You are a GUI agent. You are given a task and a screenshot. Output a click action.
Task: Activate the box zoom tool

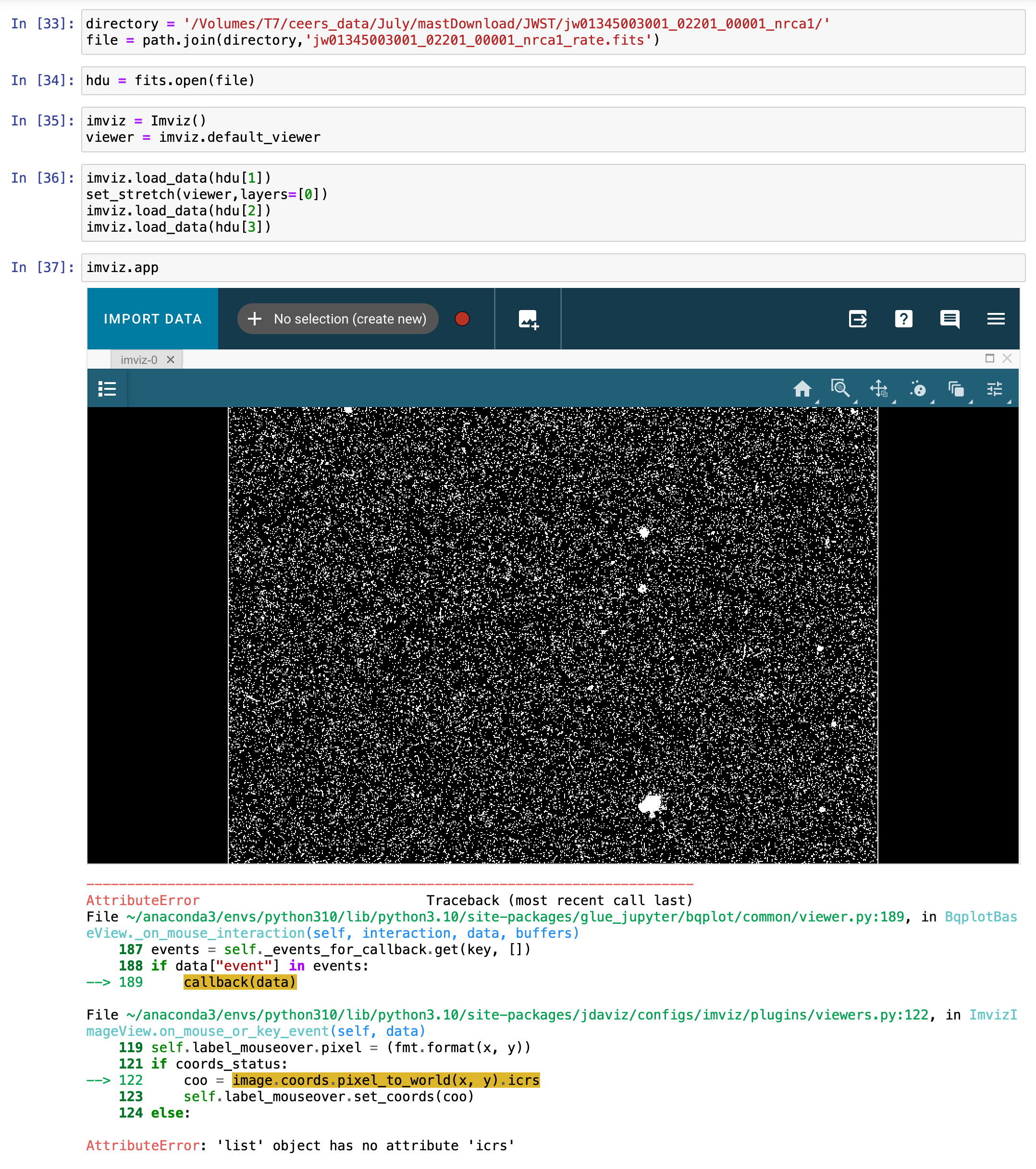840,389
